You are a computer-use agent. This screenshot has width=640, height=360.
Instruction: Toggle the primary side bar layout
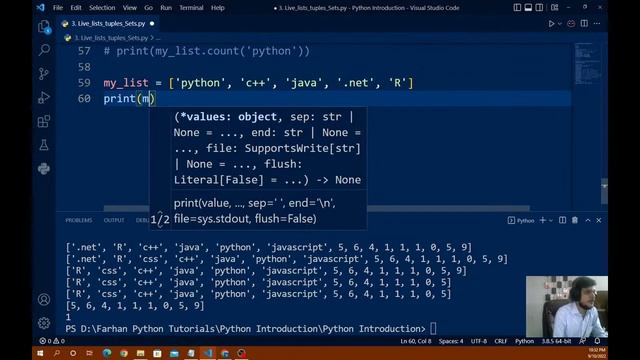[517, 7]
